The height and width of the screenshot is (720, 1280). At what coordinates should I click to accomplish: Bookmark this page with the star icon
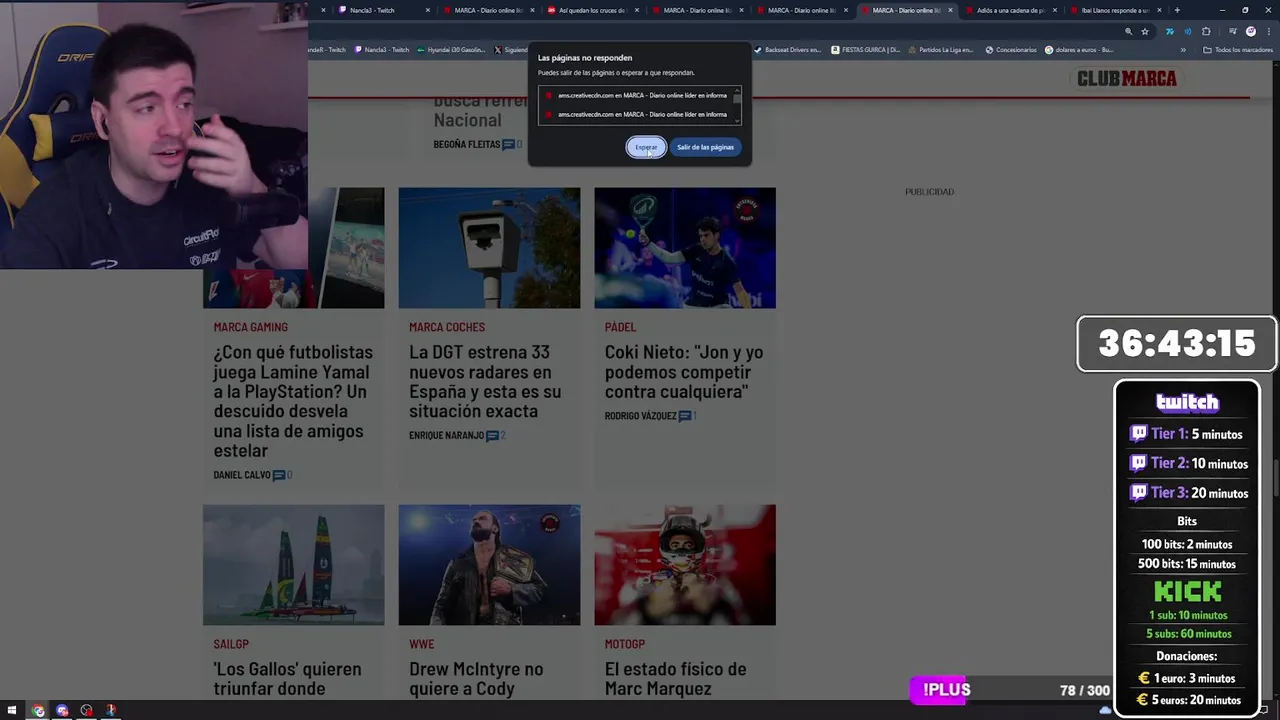(x=1145, y=31)
